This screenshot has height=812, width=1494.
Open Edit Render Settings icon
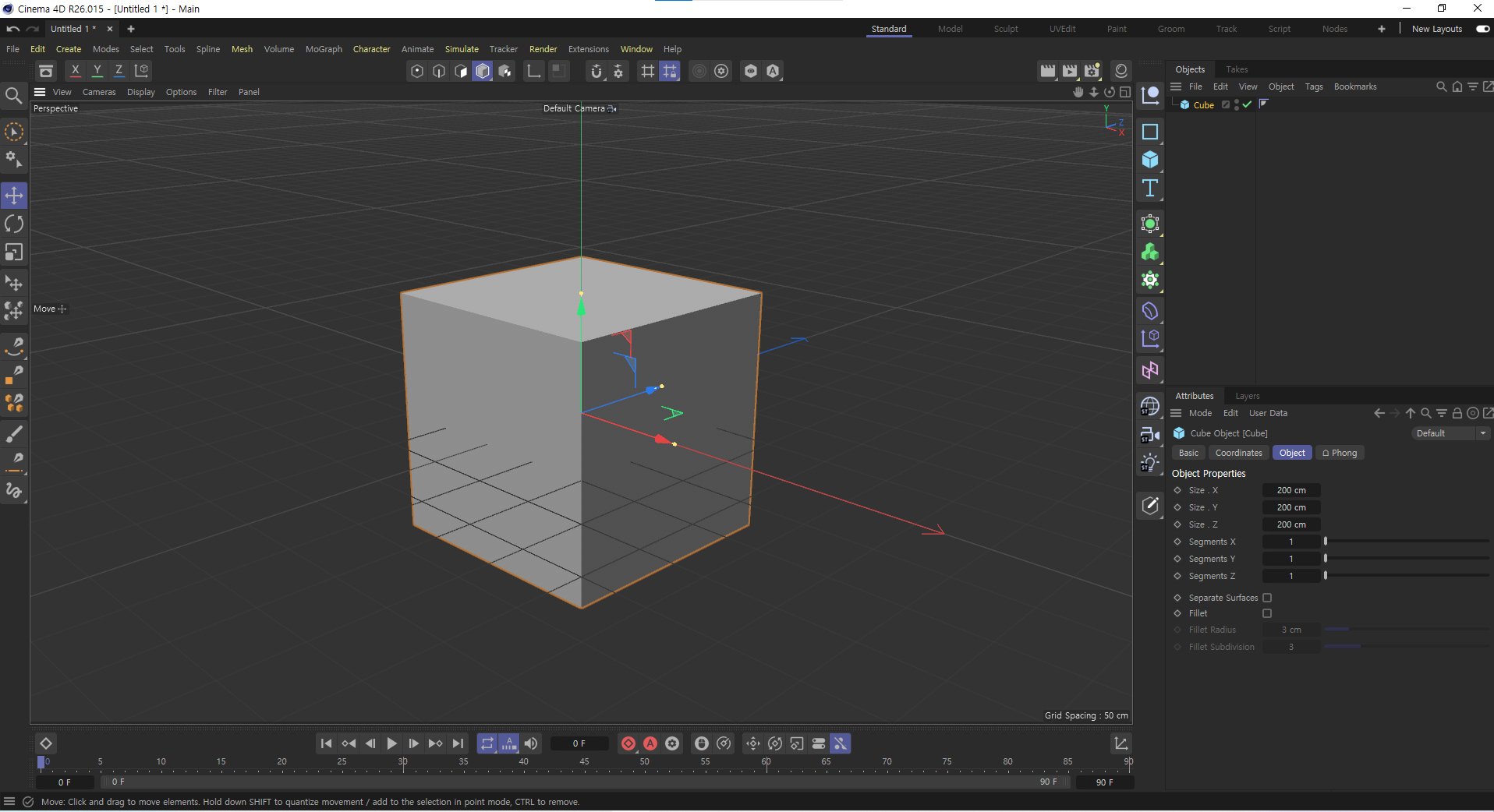[1092, 71]
